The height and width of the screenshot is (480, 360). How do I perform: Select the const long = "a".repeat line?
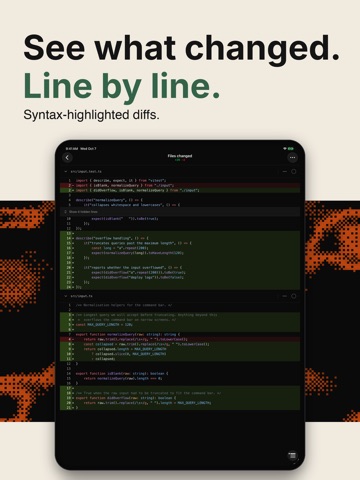tap(180, 248)
